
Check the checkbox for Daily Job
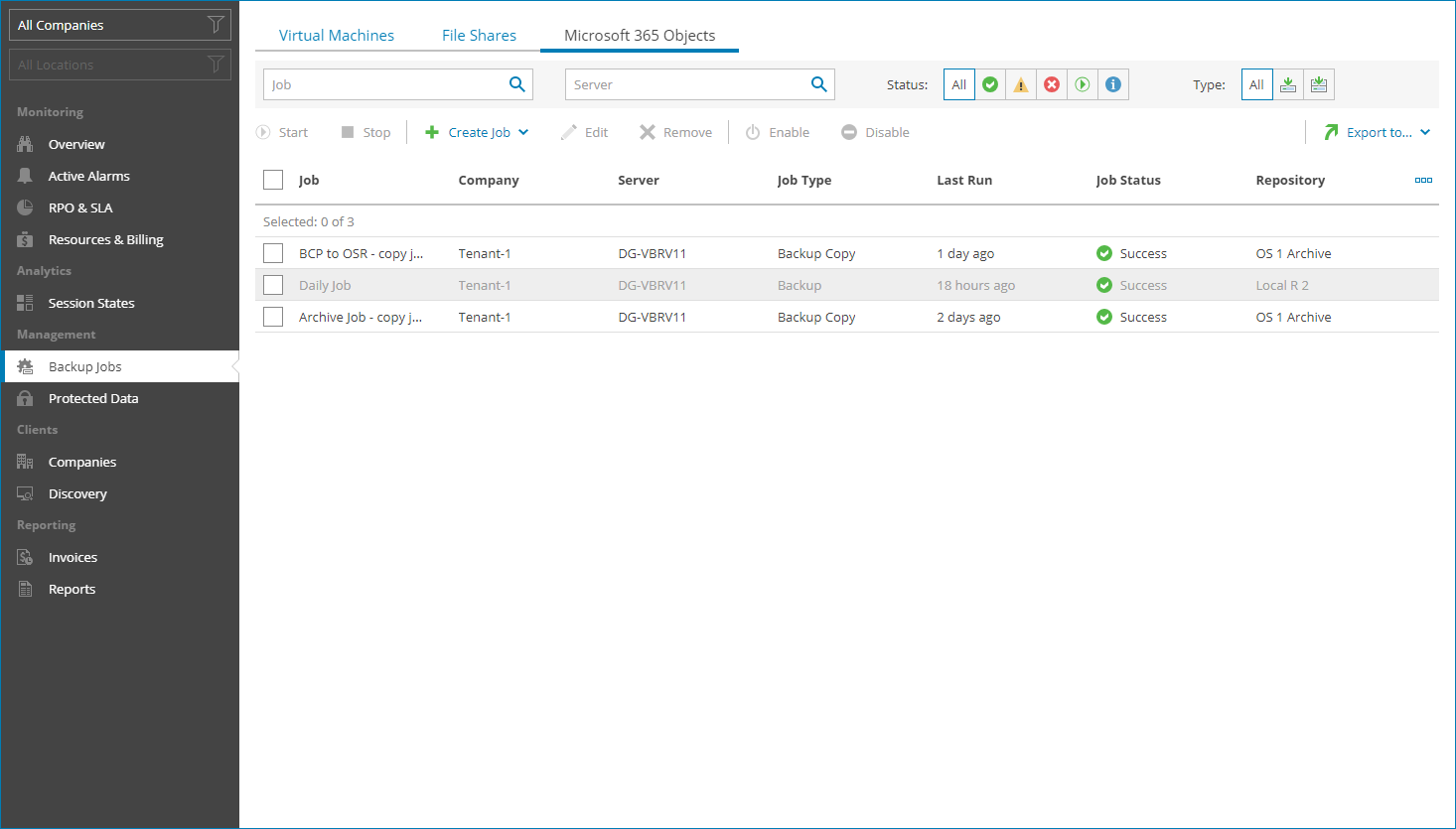pyautogui.click(x=273, y=285)
